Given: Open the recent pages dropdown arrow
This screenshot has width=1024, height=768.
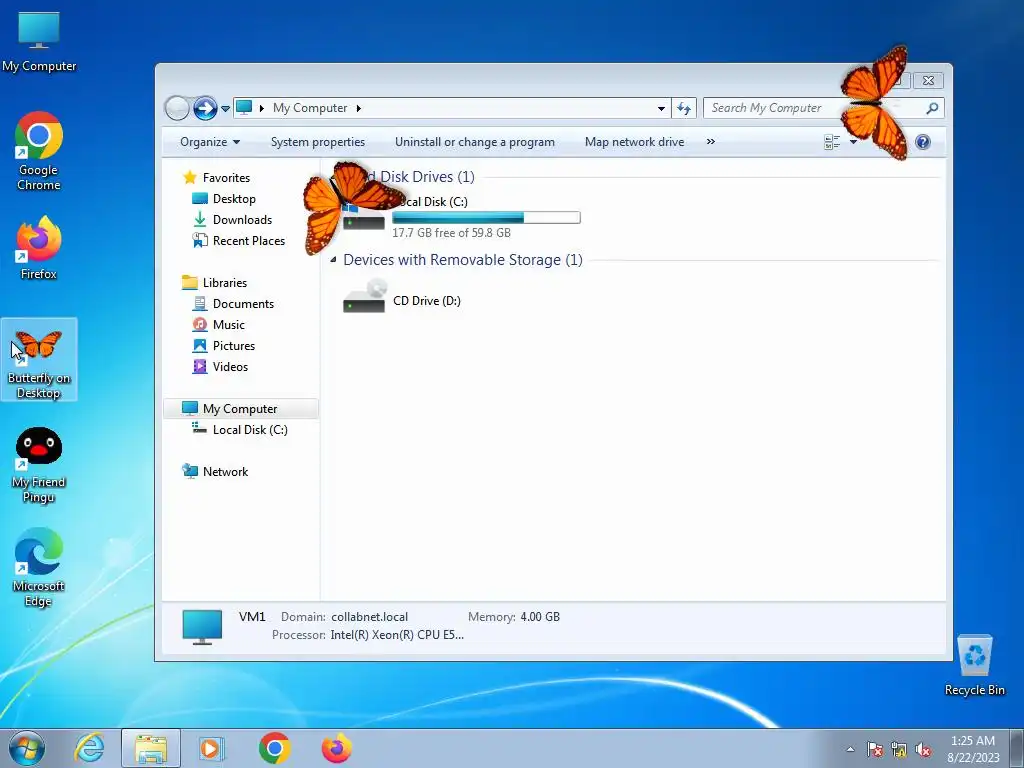Looking at the screenshot, I should pos(225,108).
